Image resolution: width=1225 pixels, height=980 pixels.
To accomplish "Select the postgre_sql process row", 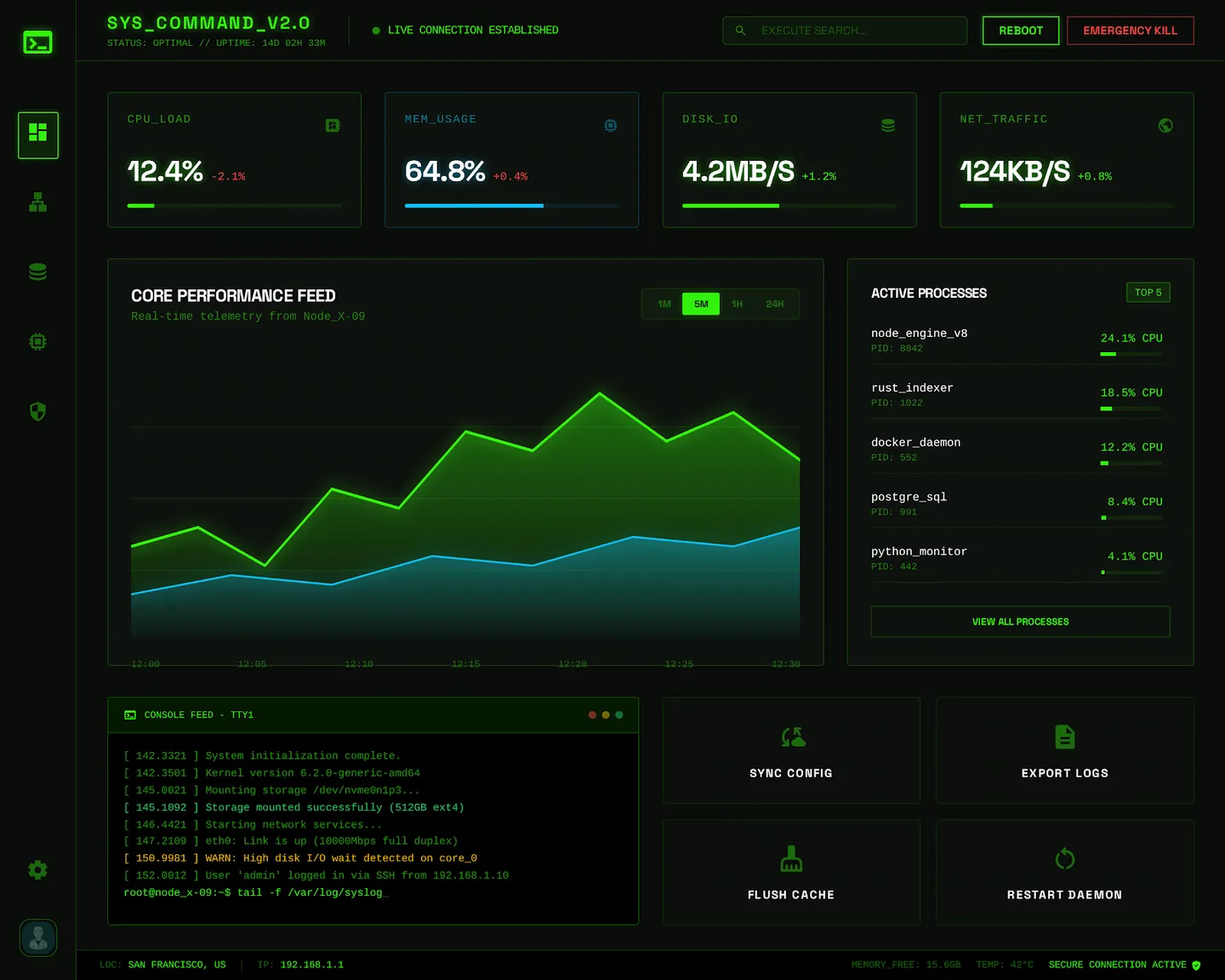I will 1017,504.
